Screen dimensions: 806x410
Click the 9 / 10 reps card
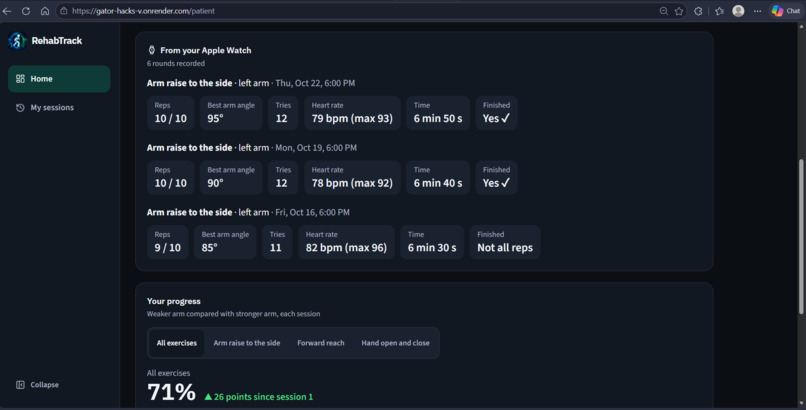point(168,242)
